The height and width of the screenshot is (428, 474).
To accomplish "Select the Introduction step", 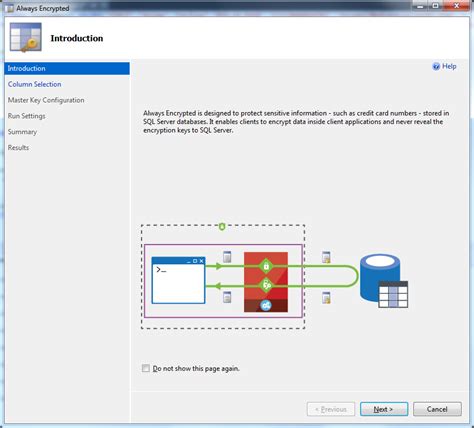I will [67, 68].
